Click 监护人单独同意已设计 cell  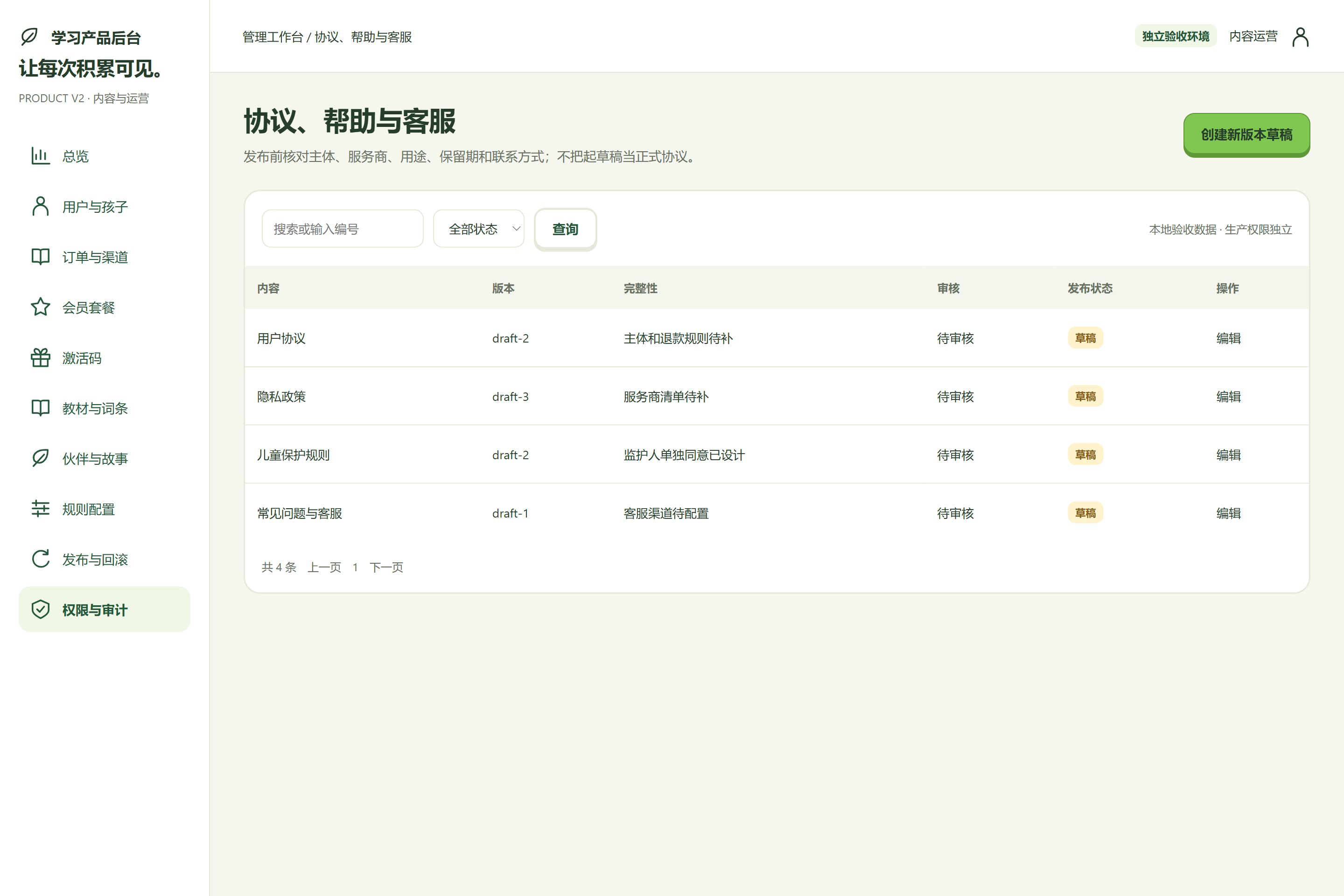684,455
